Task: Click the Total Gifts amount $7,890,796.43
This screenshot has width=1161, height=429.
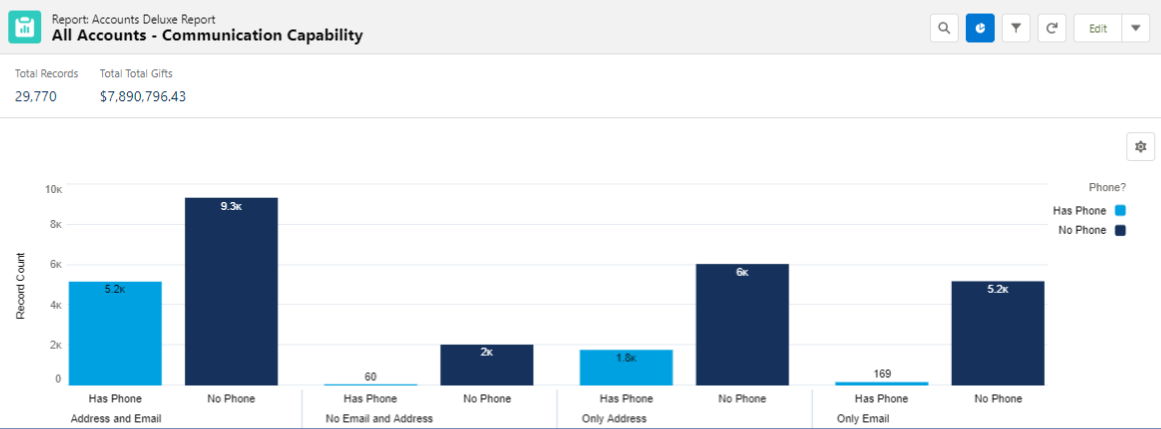Action: click(143, 97)
